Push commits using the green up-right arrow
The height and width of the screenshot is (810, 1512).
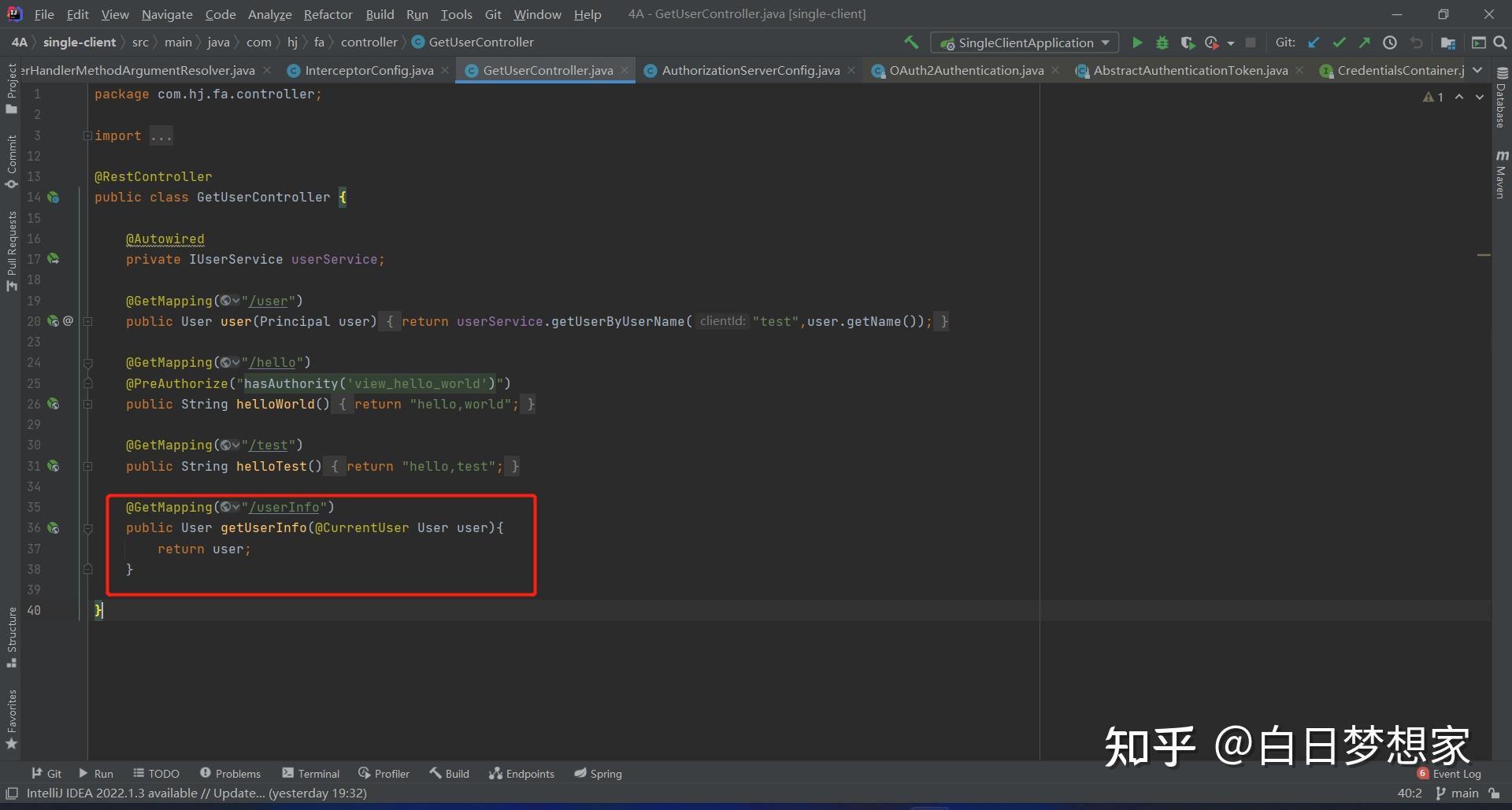click(1364, 43)
